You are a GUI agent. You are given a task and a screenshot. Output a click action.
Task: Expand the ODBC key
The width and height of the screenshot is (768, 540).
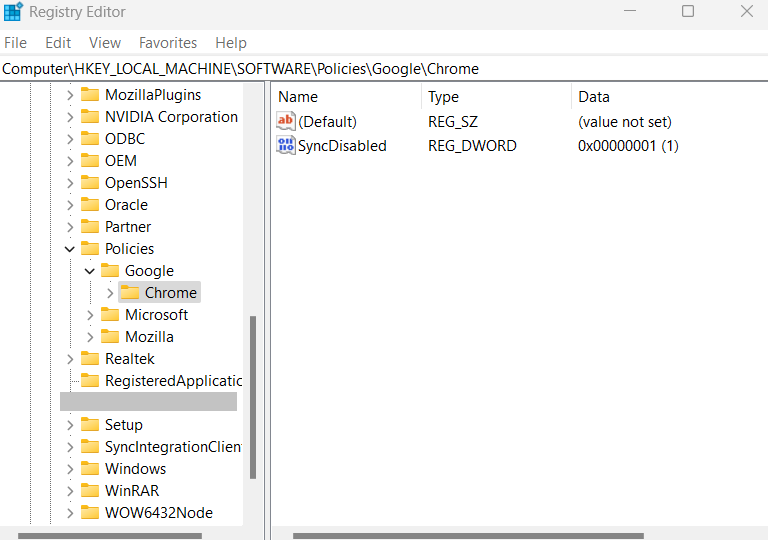coord(70,139)
